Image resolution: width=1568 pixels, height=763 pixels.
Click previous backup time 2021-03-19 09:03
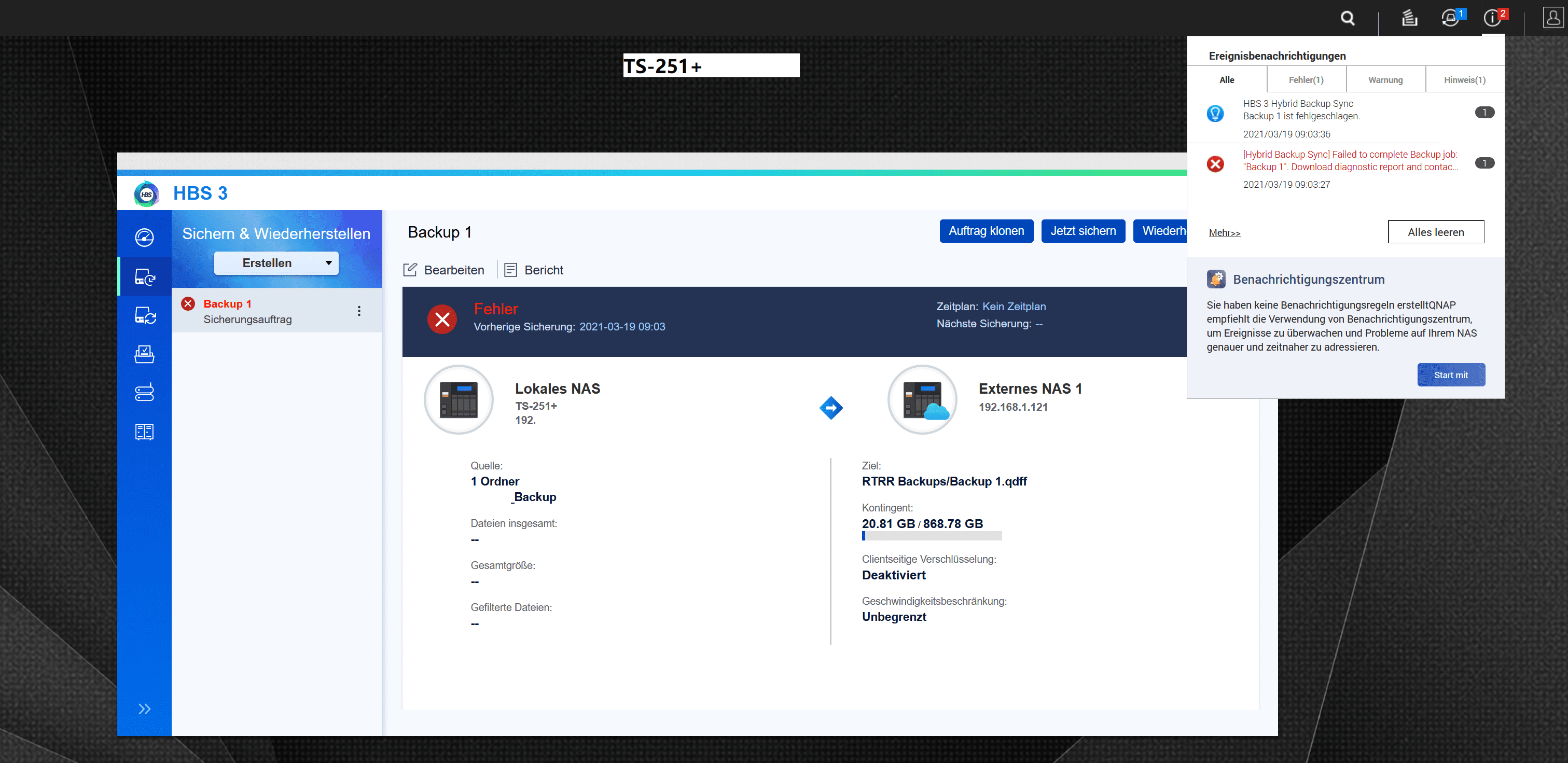pyautogui.click(x=622, y=327)
